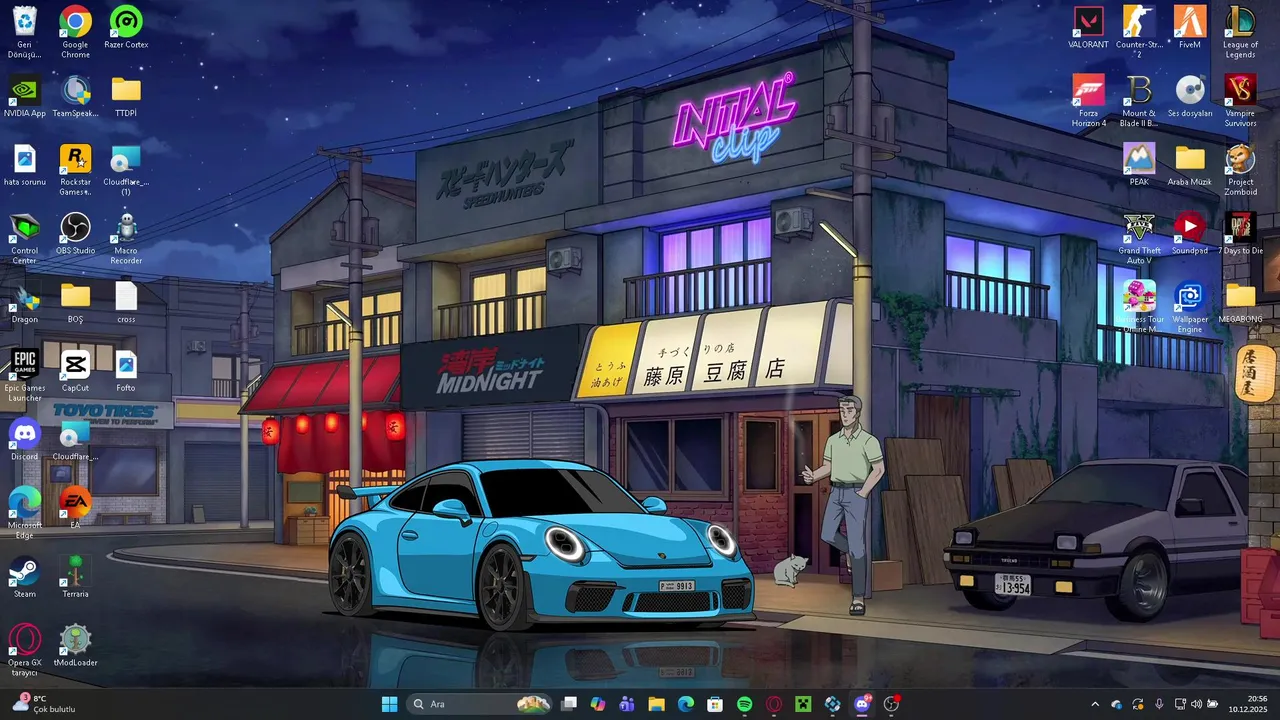Select Epic Games Launcher desktop icon
The height and width of the screenshot is (720, 1280).
[x=24, y=375]
